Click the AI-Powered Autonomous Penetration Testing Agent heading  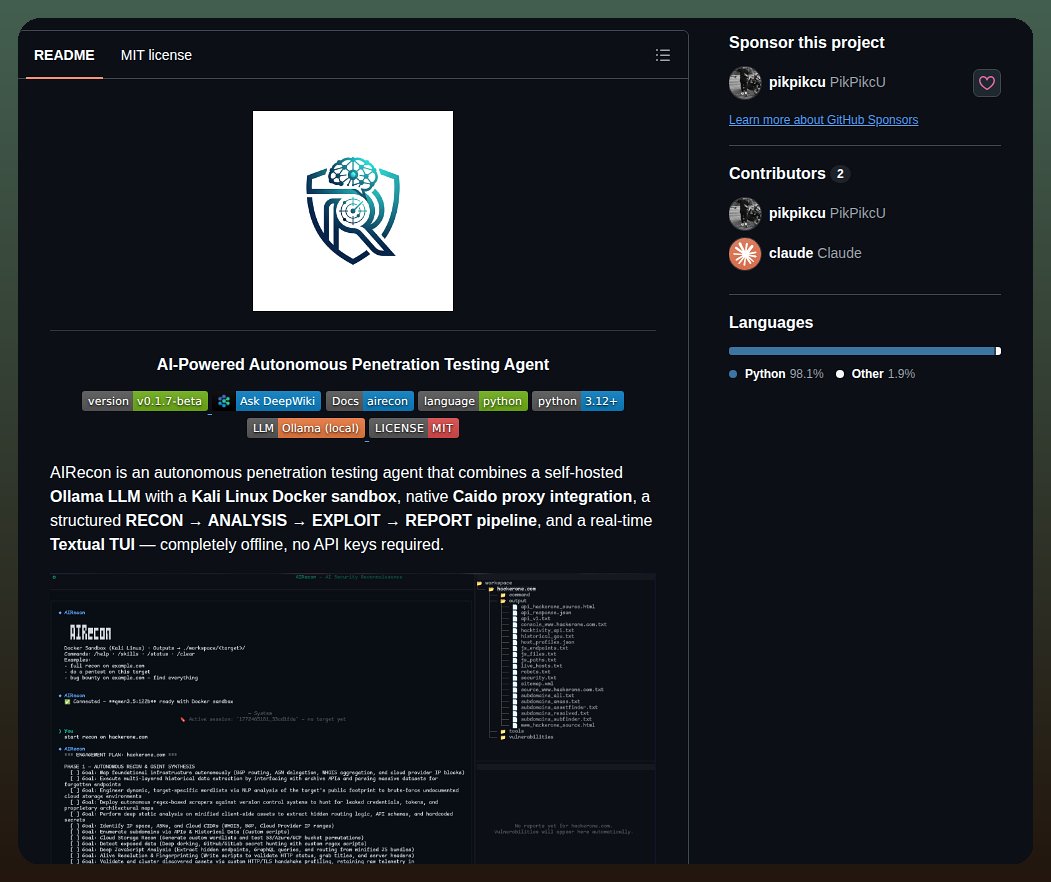[353, 365]
